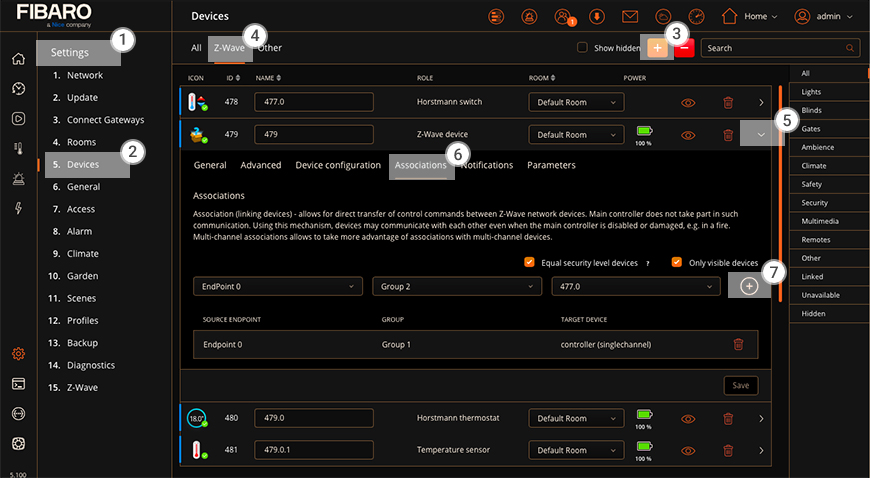Screen dimensions: 870x478
Task: Toggle visibility eye for Horstmann thermostat
Action: (688, 419)
